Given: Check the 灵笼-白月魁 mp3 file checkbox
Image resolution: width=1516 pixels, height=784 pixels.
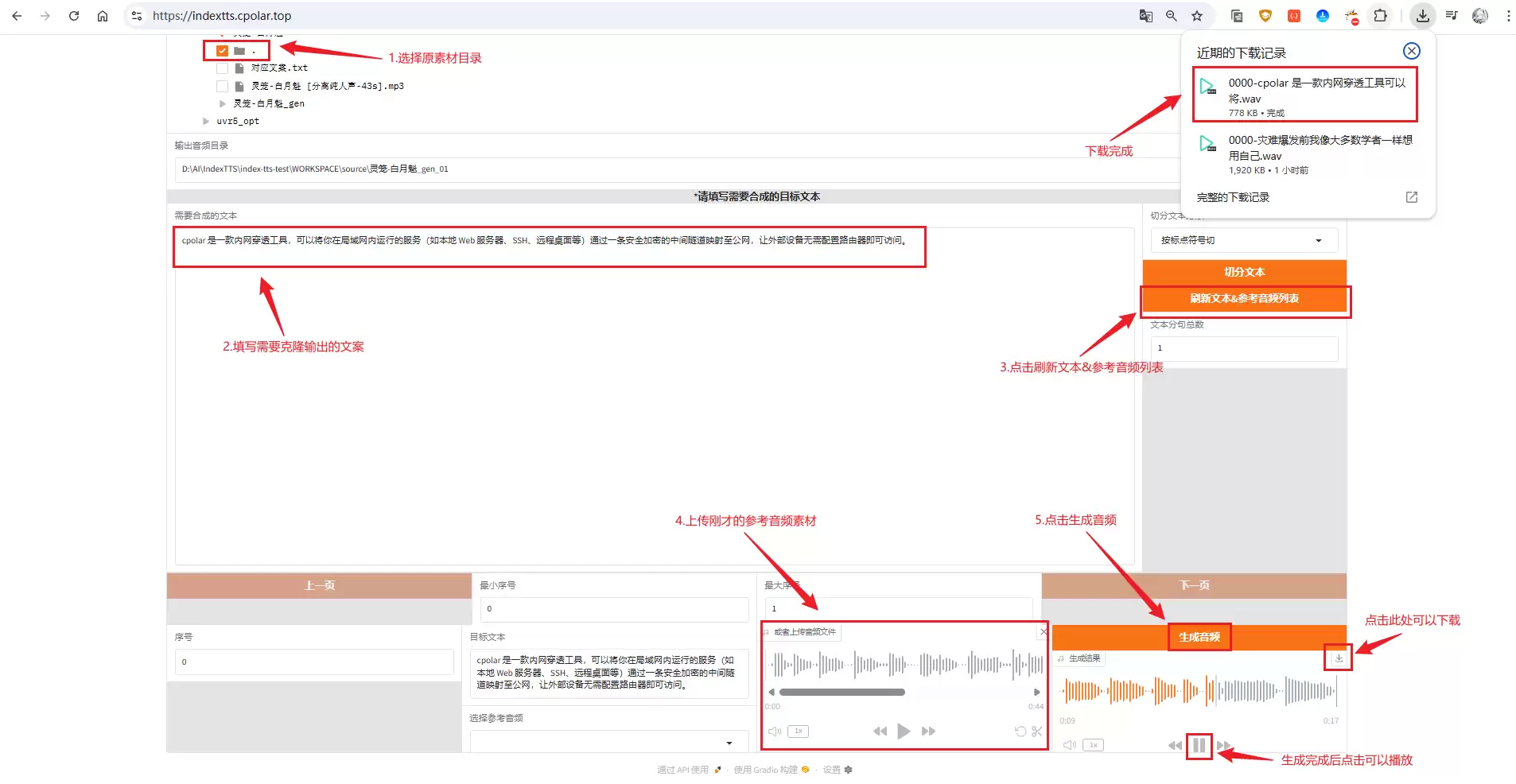Looking at the screenshot, I should point(222,86).
